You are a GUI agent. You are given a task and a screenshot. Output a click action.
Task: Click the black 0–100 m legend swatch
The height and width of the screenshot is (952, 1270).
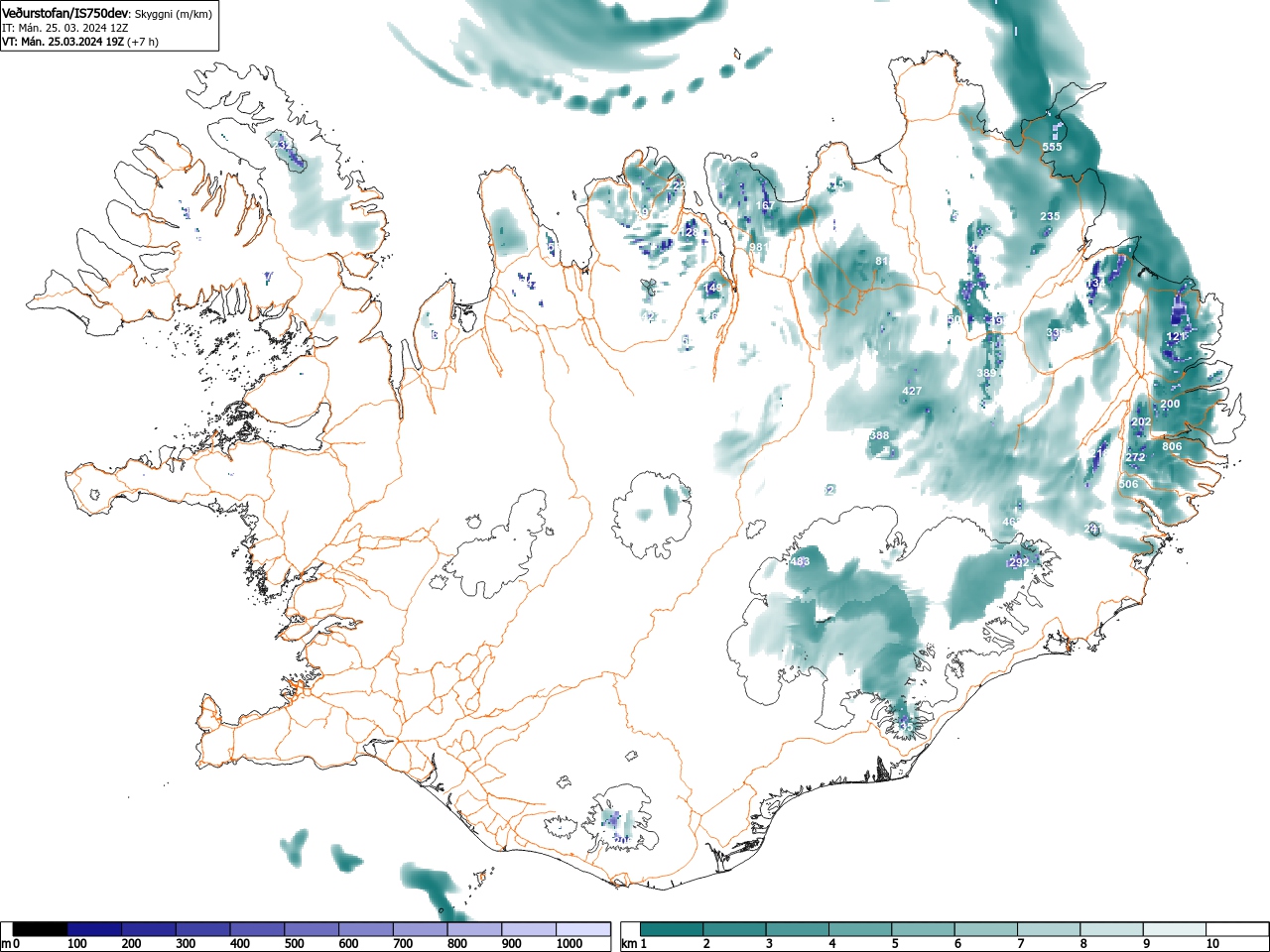pos(41,929)
